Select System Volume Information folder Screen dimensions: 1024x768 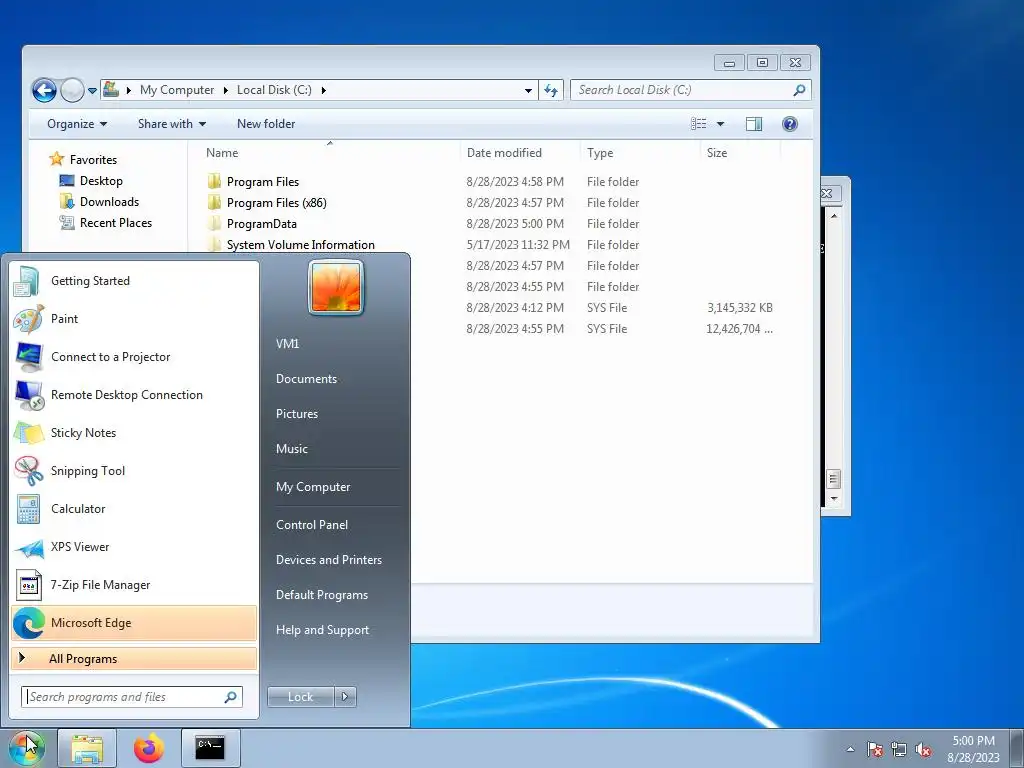pyautogui.click(x=300, y=245)
